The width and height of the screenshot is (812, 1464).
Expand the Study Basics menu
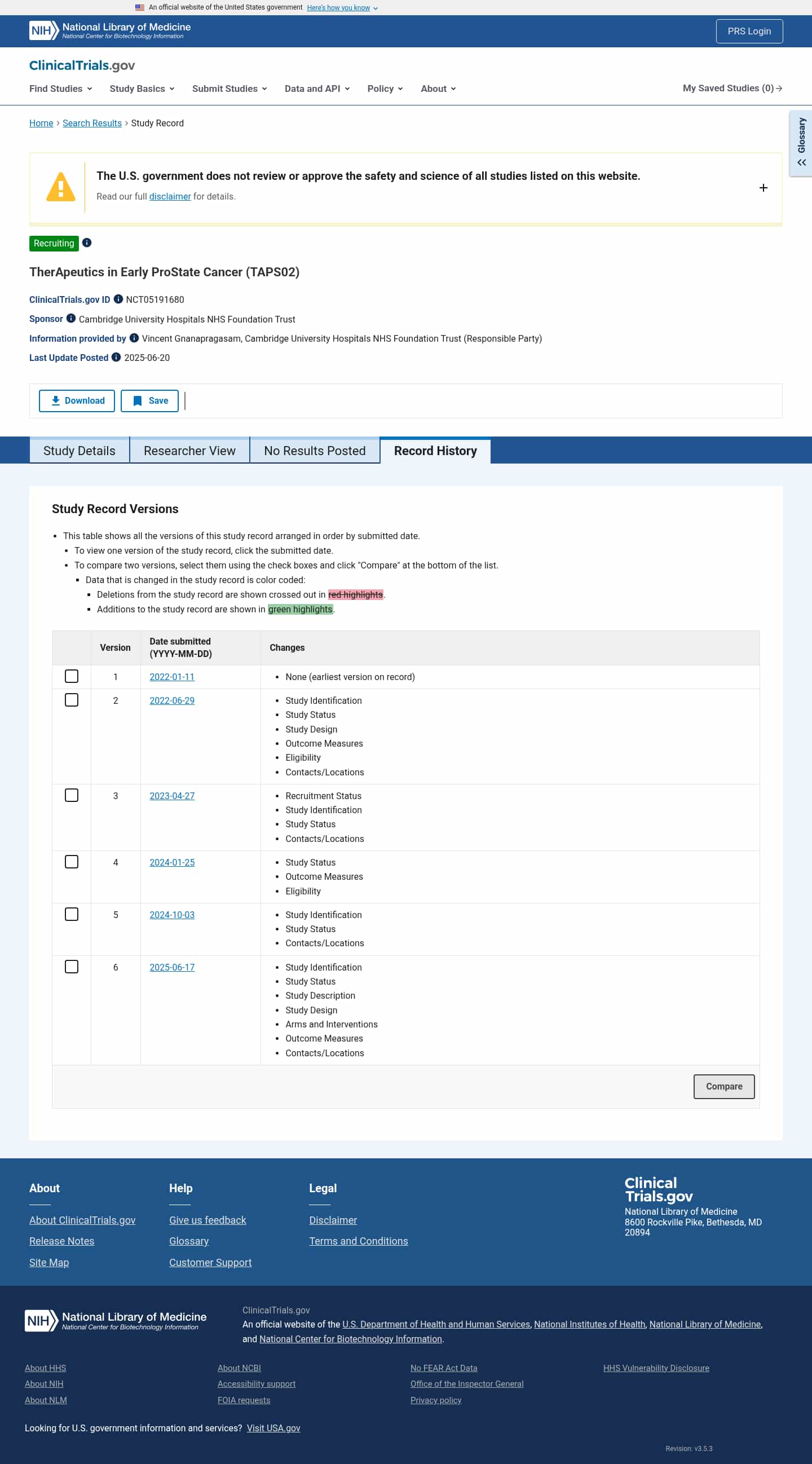click(x=142, y=89)
